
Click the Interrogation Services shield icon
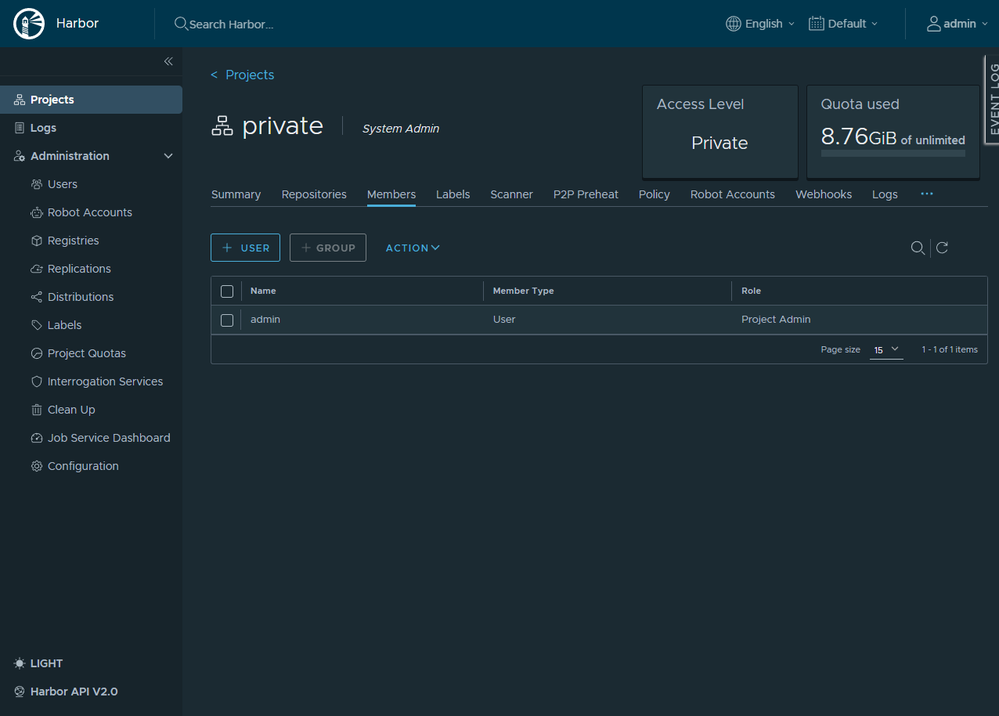(37, 382)
